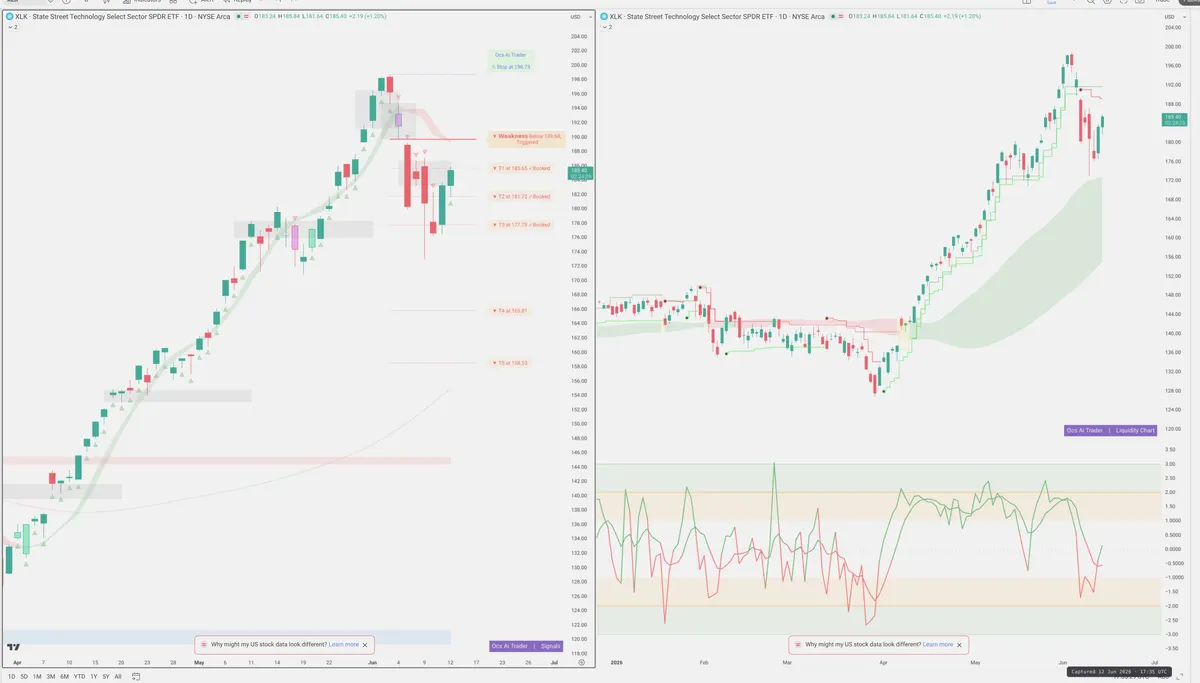
Task: Open Learn more link in right chart
Action: [937, 645]
